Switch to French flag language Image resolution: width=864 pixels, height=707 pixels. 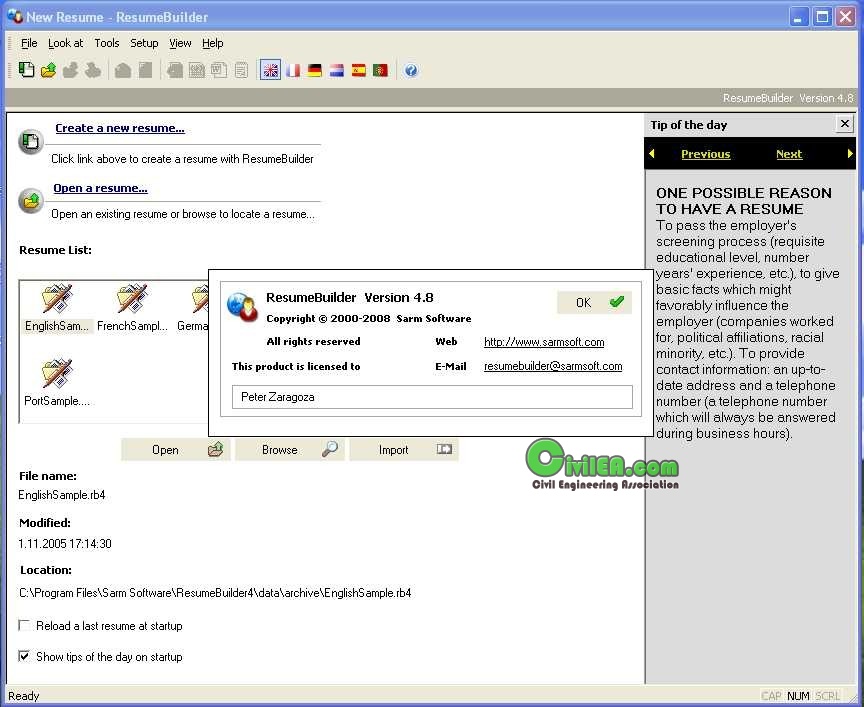tap(293, 70)
